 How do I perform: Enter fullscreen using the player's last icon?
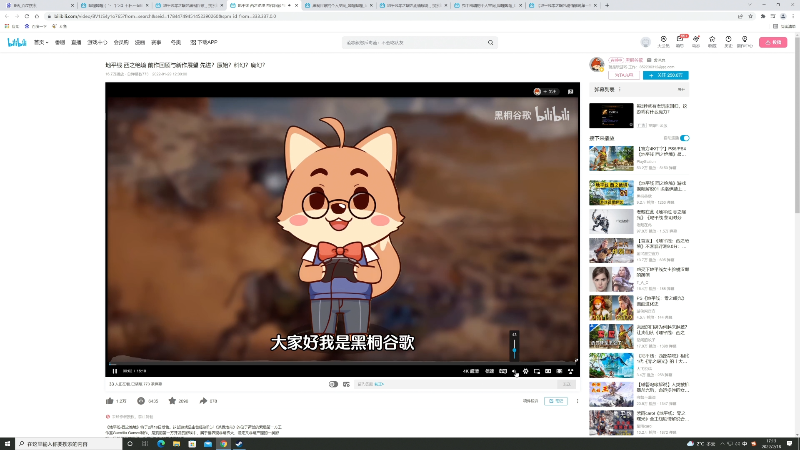coord(570,371)
